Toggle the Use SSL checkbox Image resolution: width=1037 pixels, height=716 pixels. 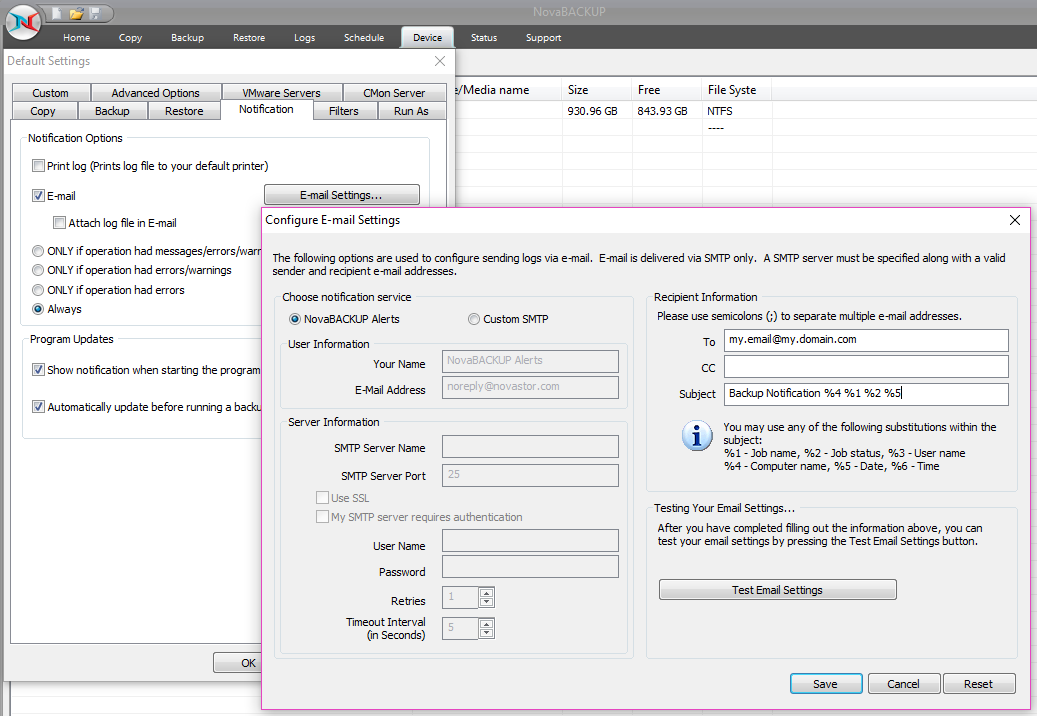point(323,498)
